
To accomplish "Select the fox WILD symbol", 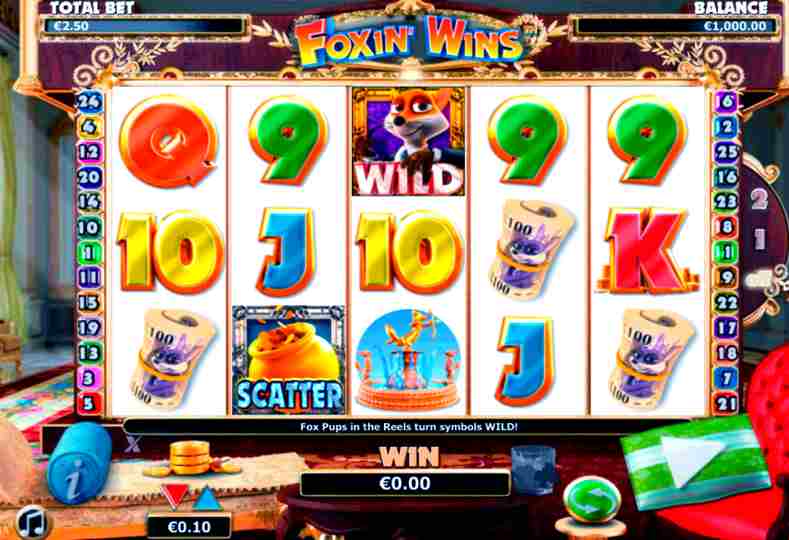I will tap(408, 141).
